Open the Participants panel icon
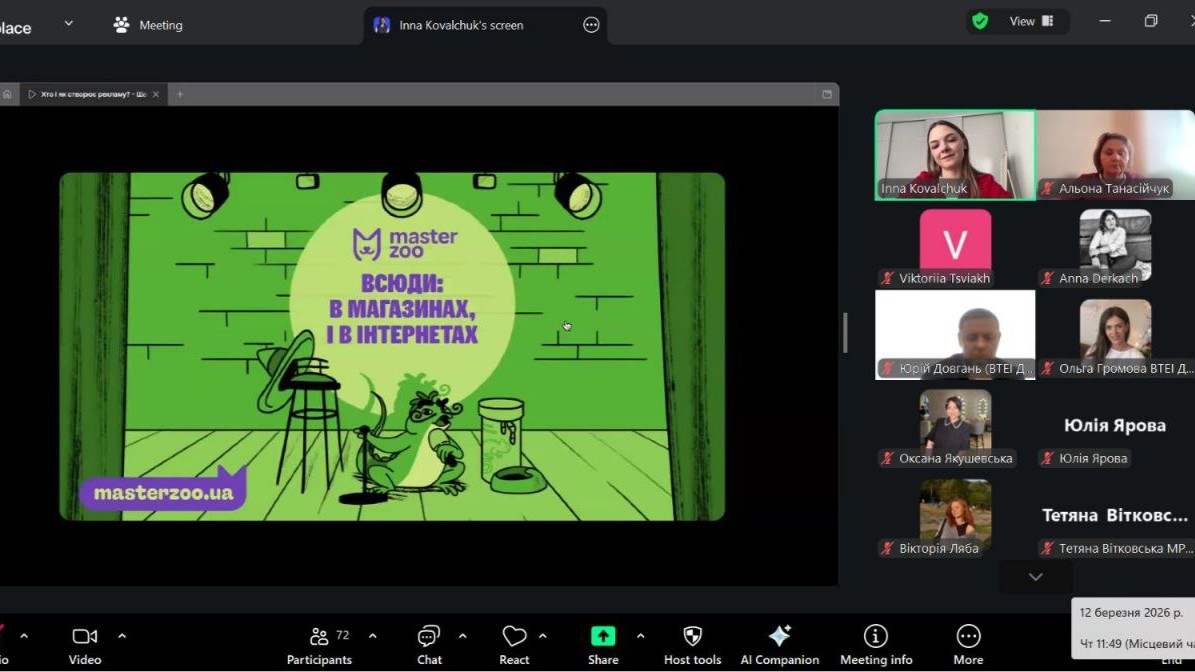The height and width of the screenshot is (672, 1195). 319,637
